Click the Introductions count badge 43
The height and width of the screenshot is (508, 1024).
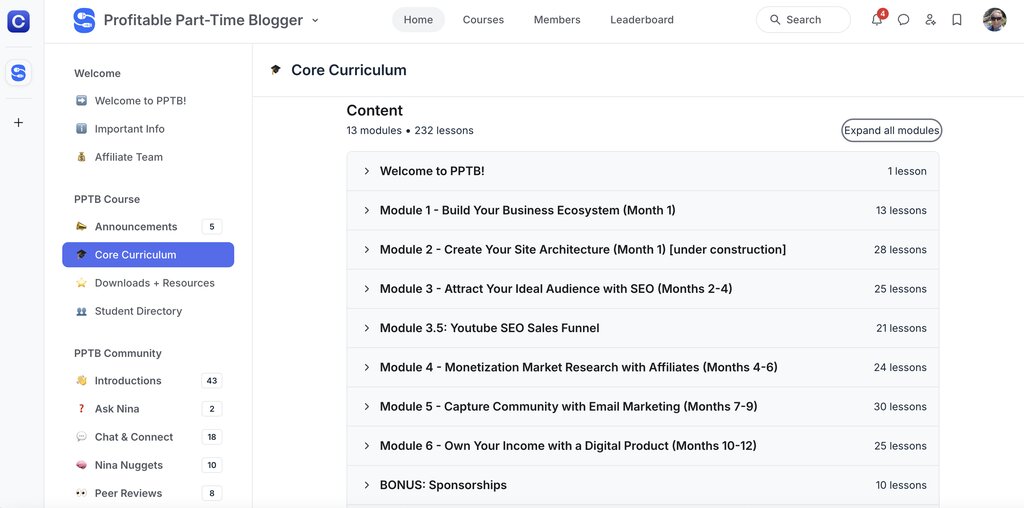212,381
